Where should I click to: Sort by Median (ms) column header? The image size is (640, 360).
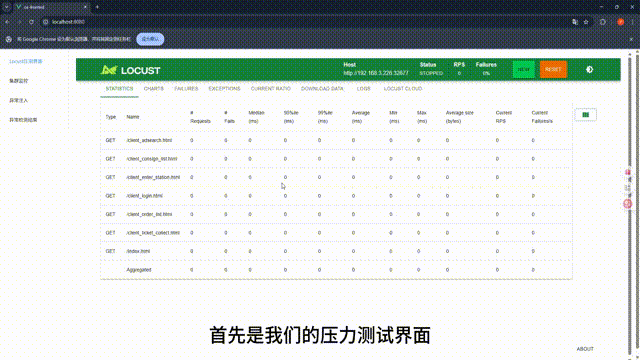[x=256, y=117]
